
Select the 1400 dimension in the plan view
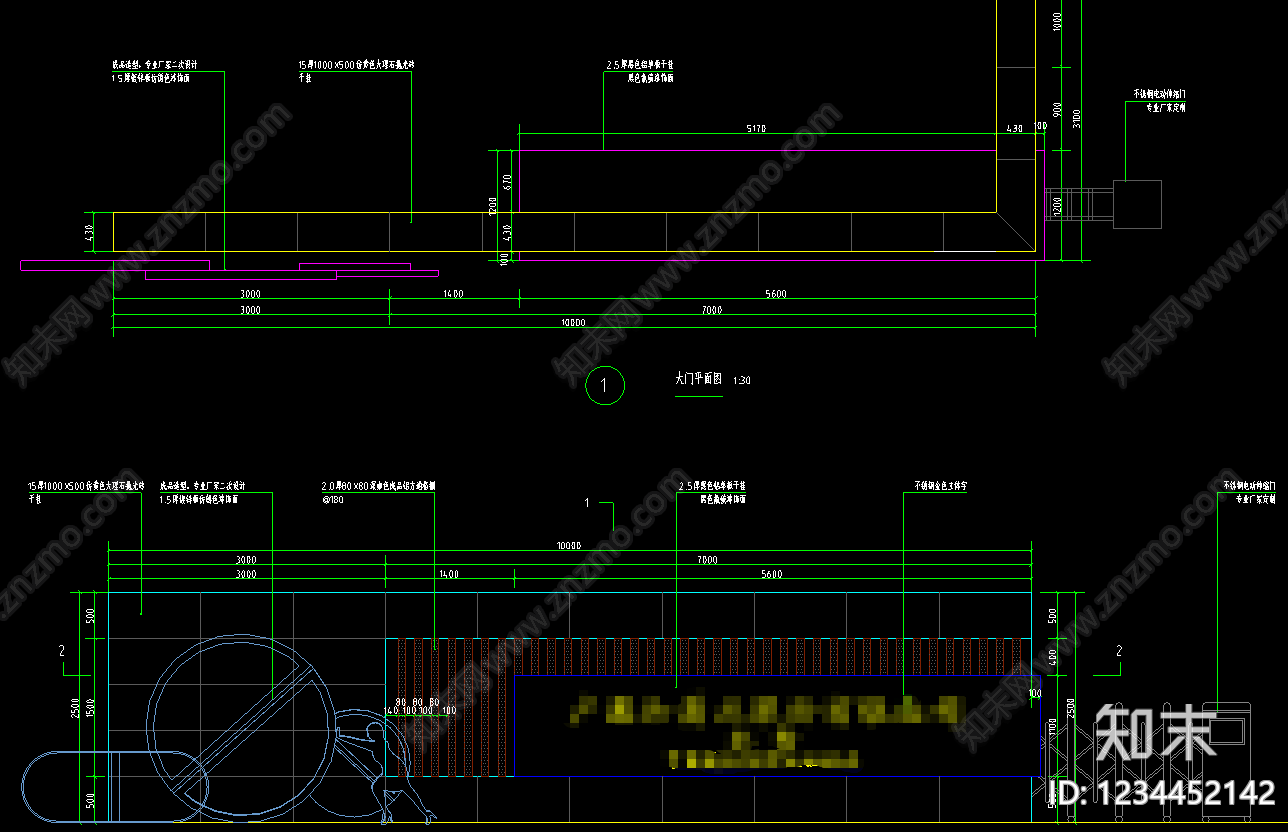(452, 294)
